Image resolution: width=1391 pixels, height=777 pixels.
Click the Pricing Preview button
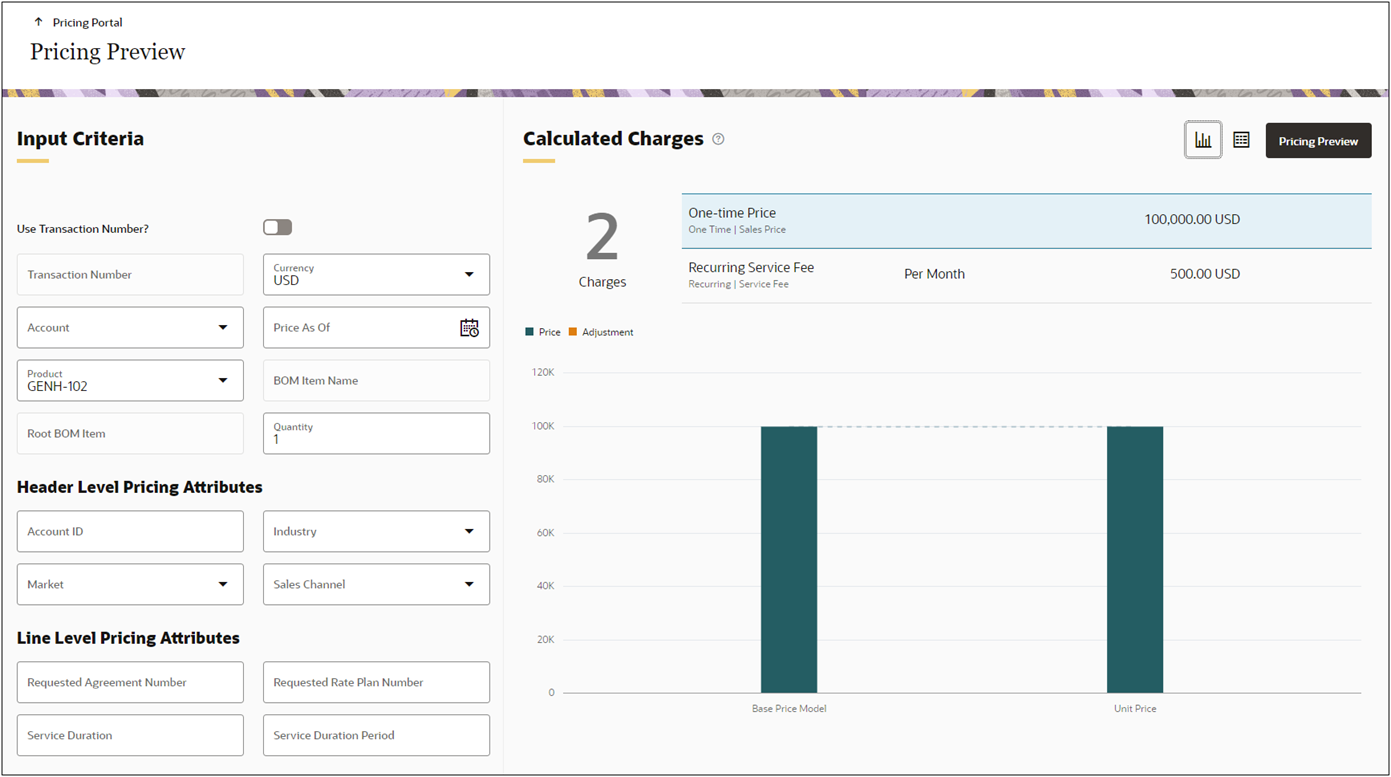pyautogui.click(x=1318, y=140)
